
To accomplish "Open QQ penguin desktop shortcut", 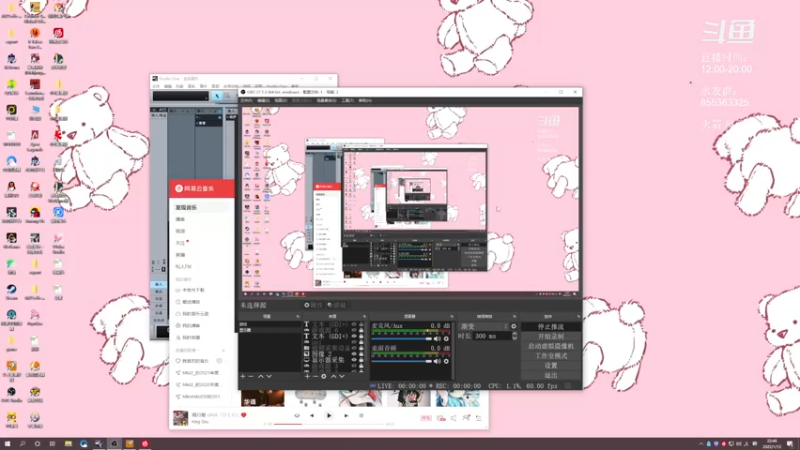I will pos(11,189).
